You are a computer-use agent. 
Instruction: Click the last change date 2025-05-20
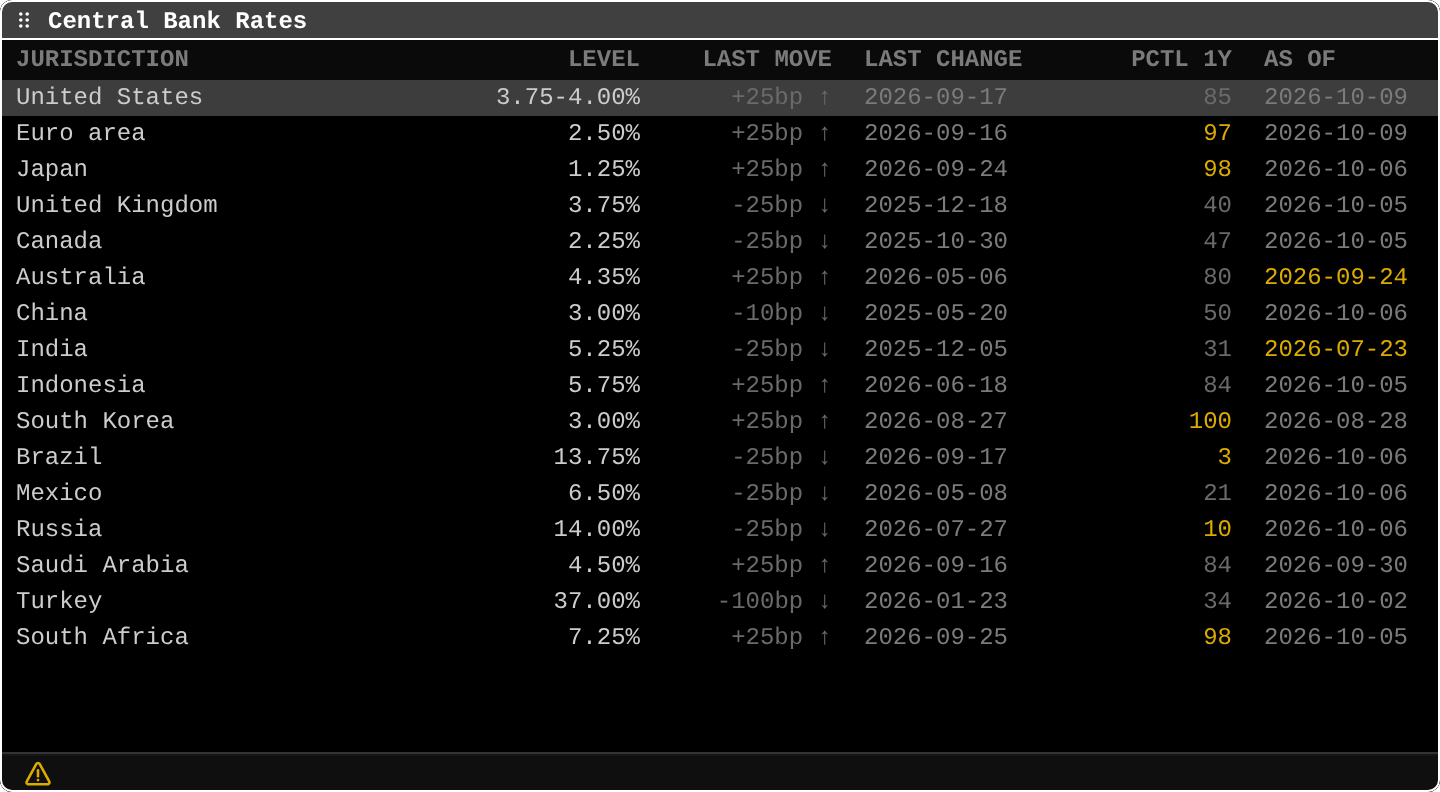coord(936,313)
